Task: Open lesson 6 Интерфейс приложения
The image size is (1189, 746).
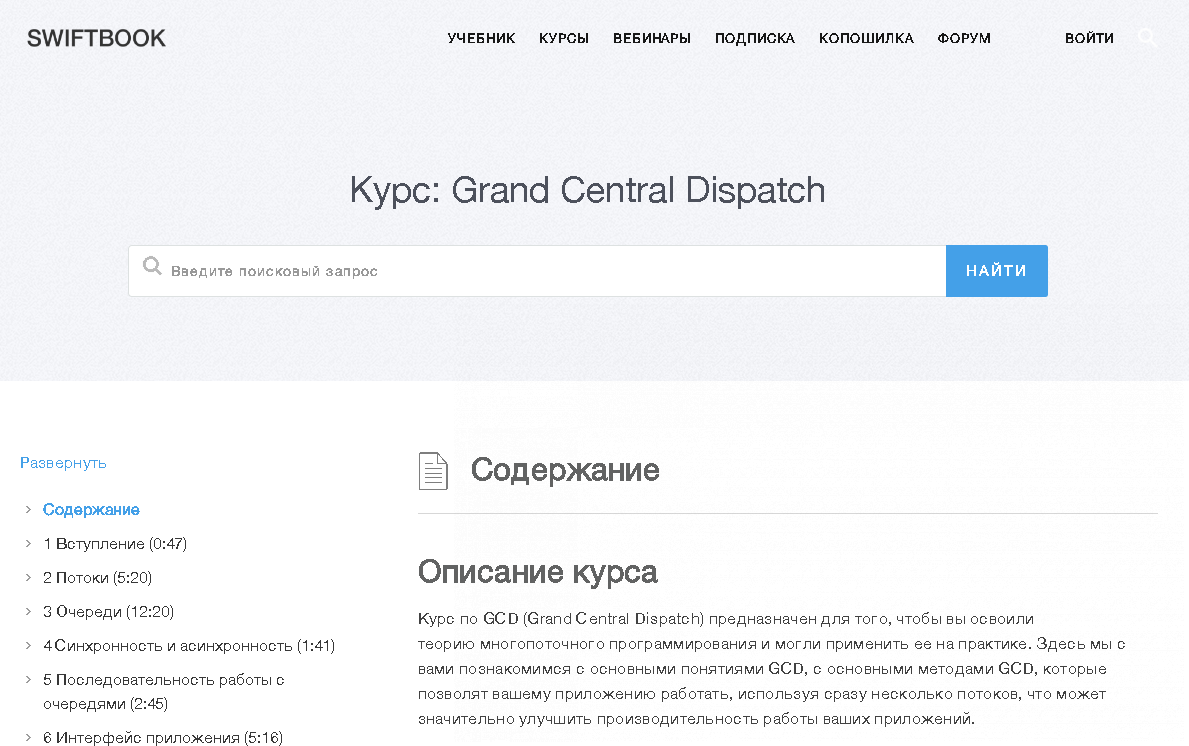Action: click(x=163, y=738)
